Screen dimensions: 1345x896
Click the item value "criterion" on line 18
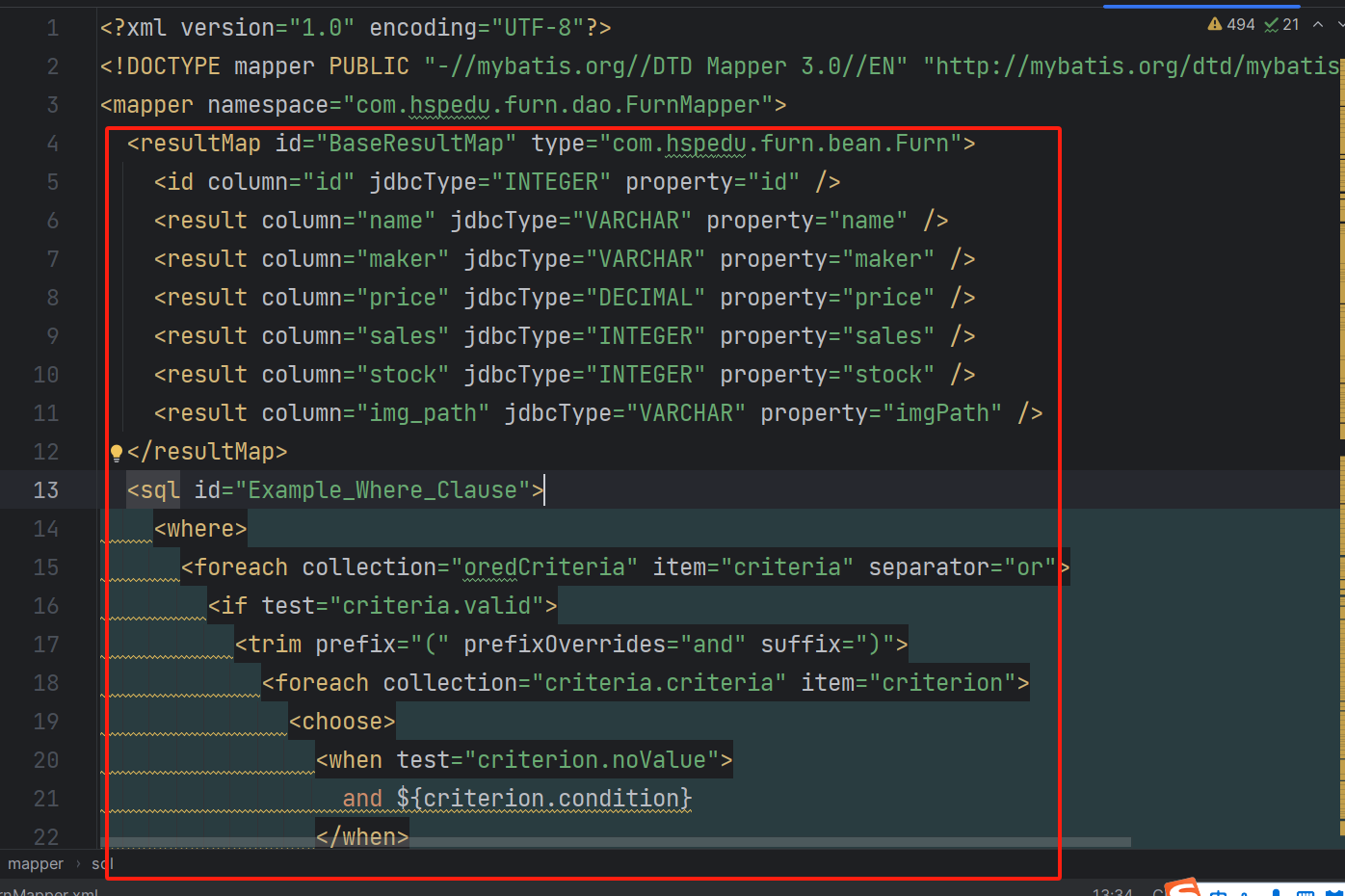tap(942, 683)
